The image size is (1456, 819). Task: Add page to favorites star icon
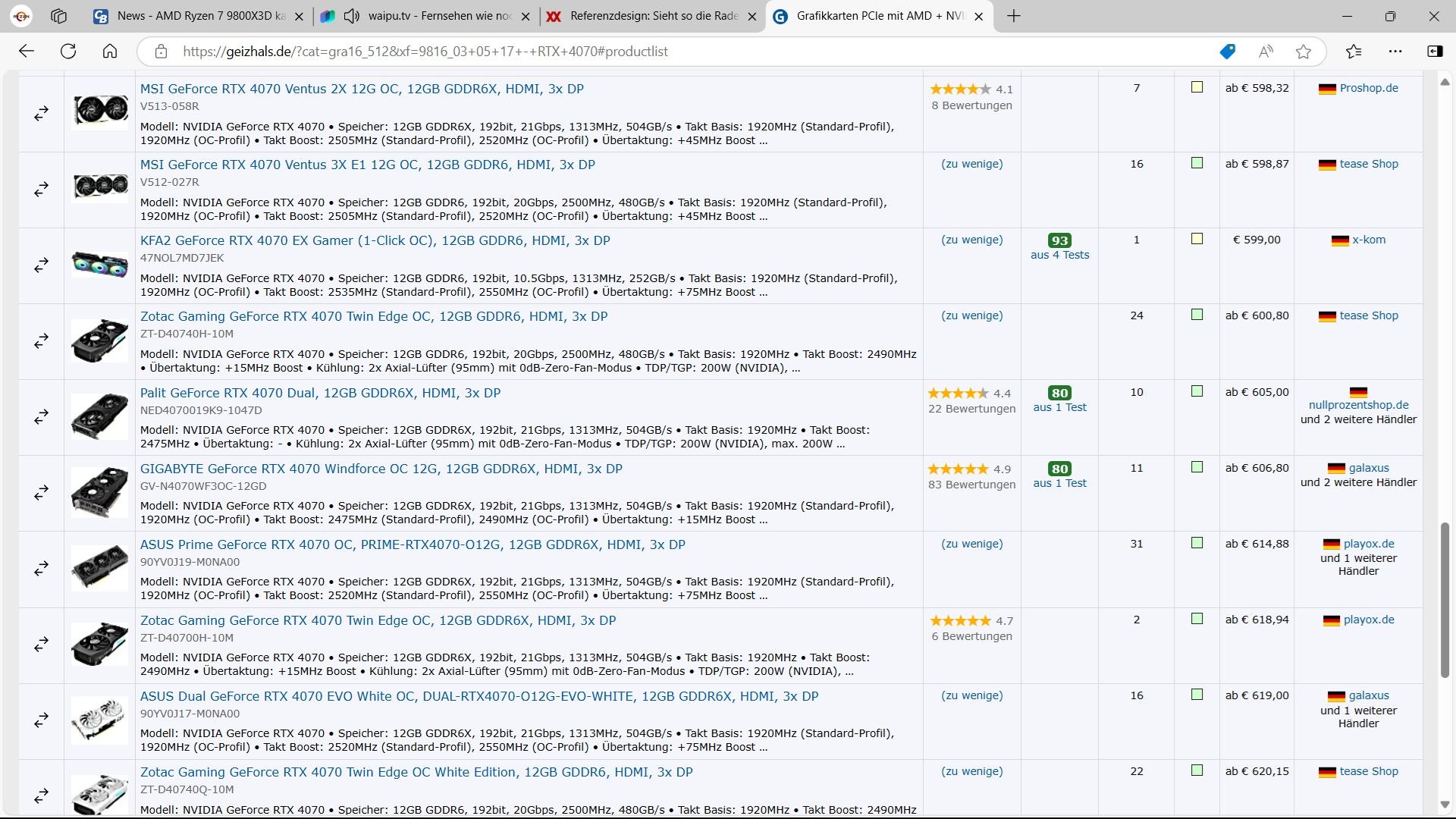point(1304,52)
